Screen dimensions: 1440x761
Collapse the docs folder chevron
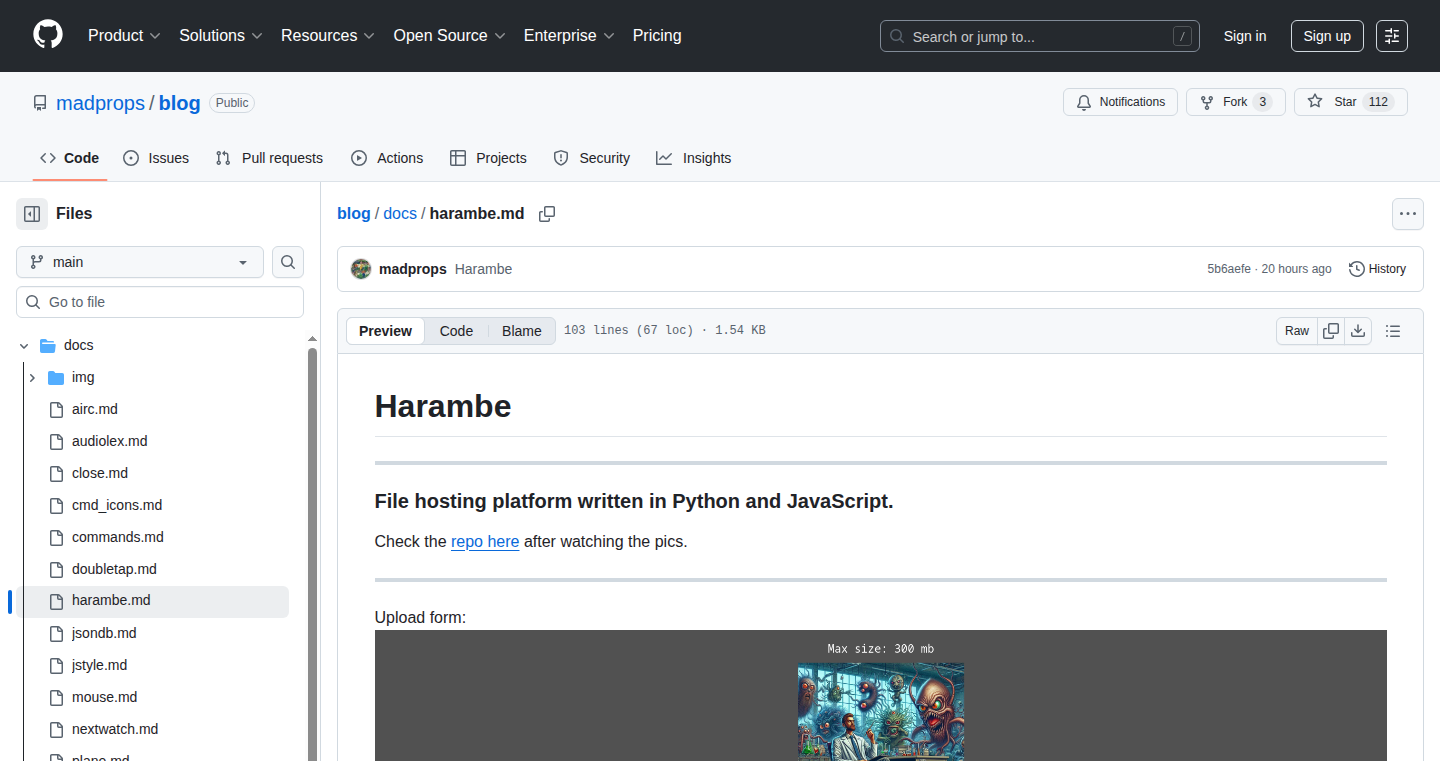coord(24,345)
